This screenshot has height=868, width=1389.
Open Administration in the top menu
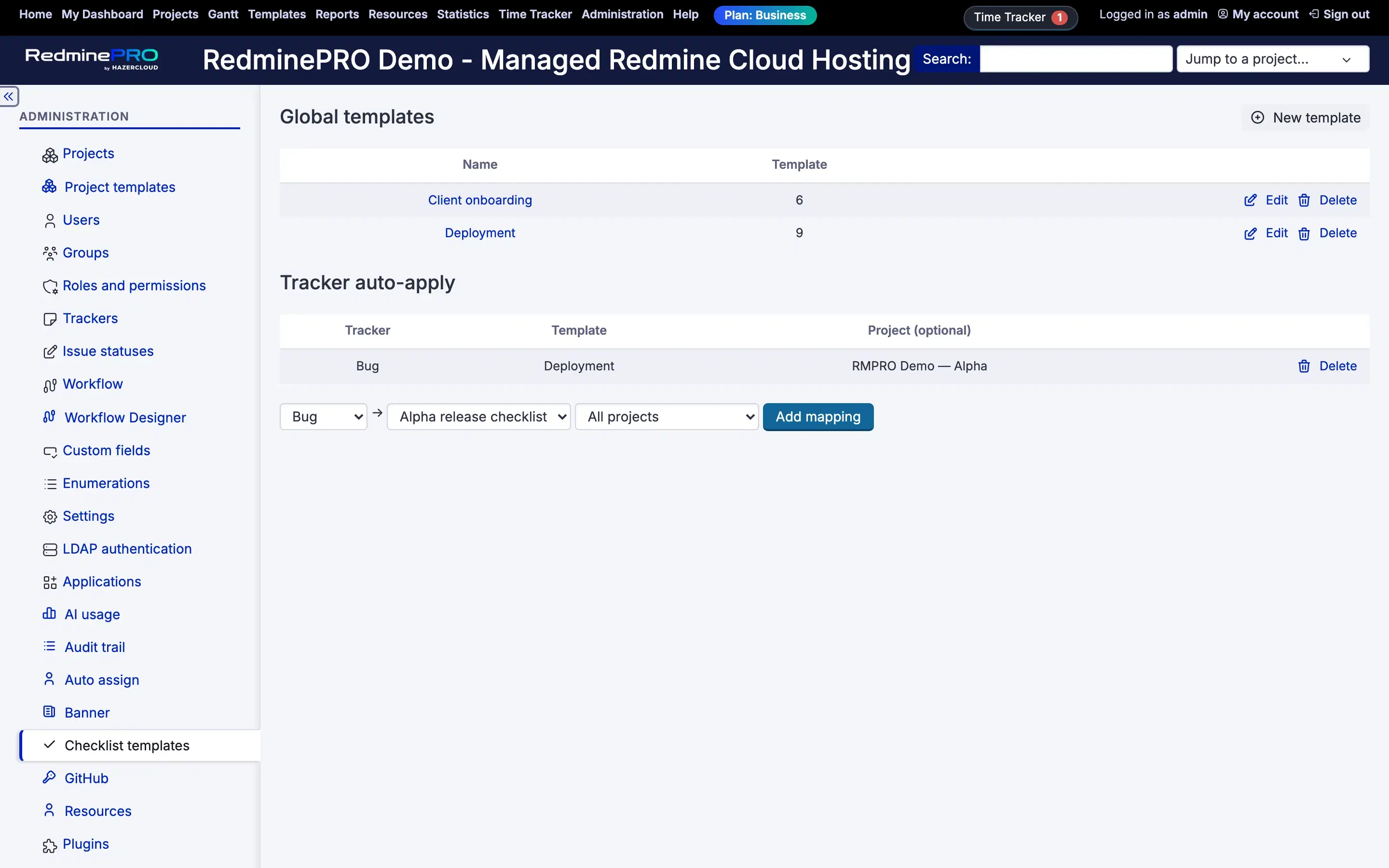[622, 14]
